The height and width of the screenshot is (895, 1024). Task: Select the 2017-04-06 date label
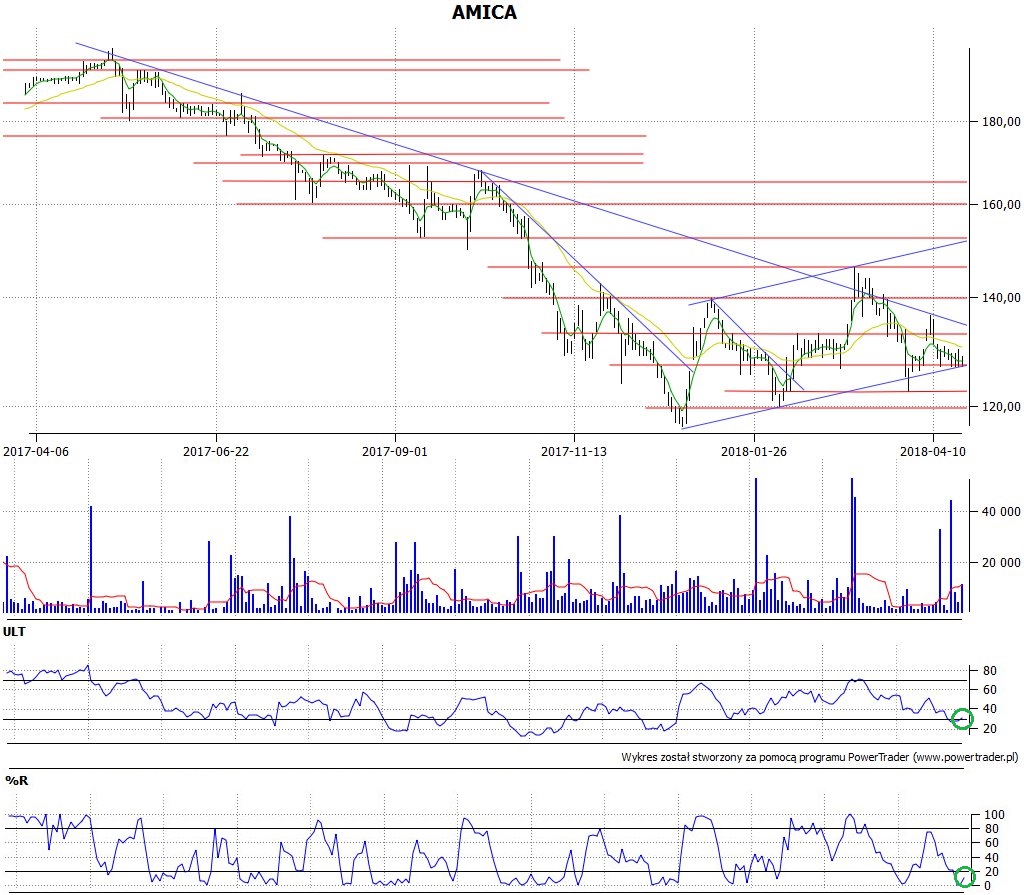(36, 451)
